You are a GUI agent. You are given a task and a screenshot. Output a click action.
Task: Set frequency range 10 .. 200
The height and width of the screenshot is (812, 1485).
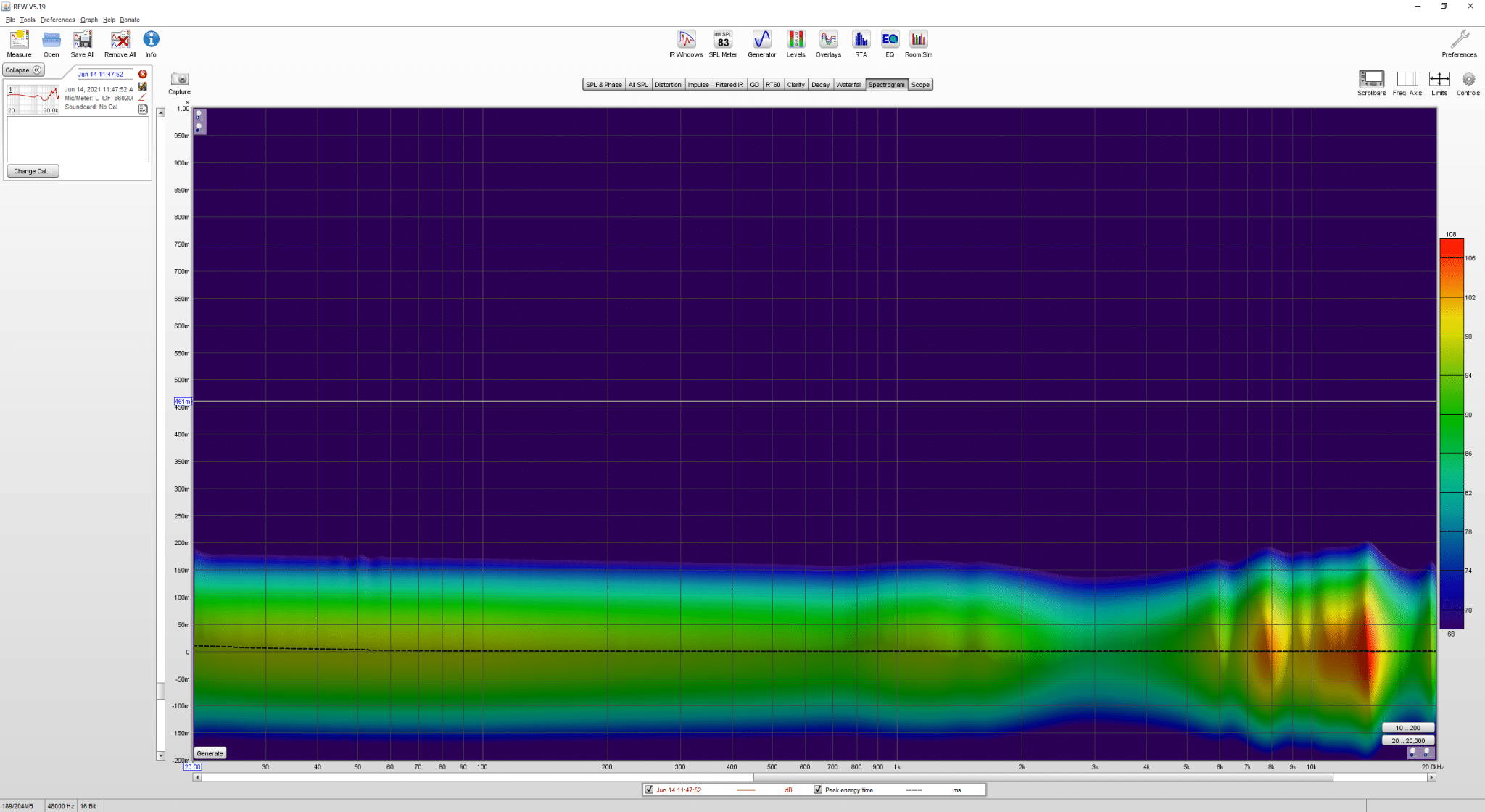pos(1407,728)
